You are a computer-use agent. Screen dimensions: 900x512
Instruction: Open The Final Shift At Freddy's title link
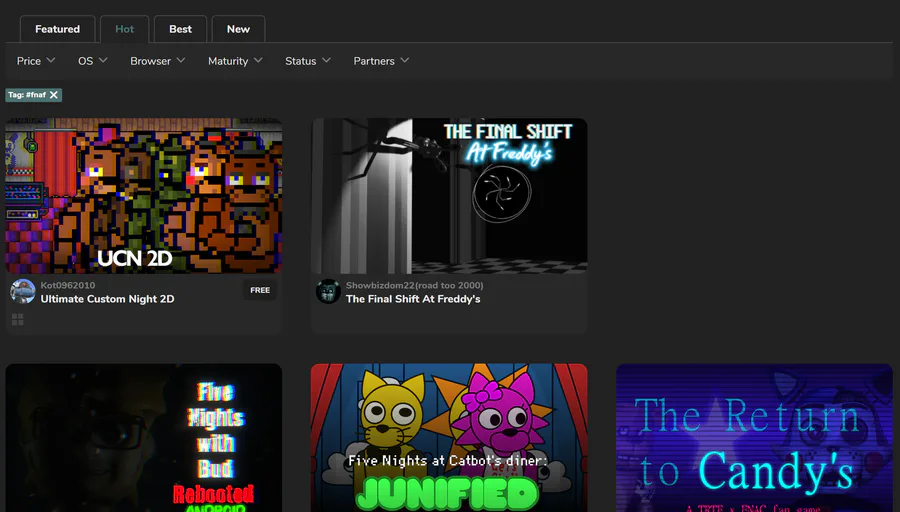pos(413,299)
